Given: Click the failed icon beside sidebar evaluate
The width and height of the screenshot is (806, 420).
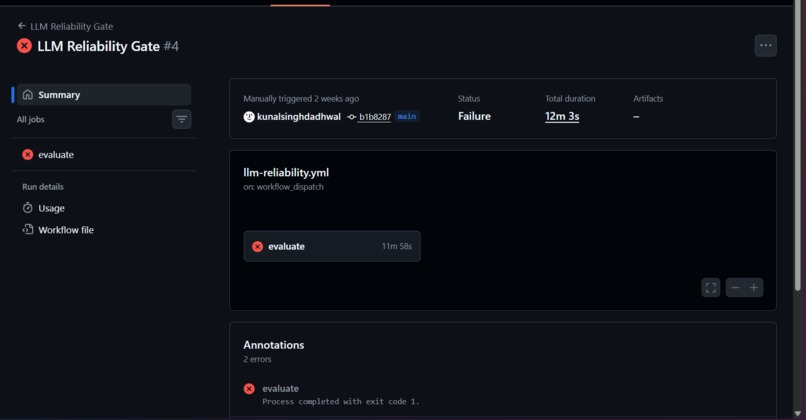Looking at the screenshot, I should pos(28,155).
